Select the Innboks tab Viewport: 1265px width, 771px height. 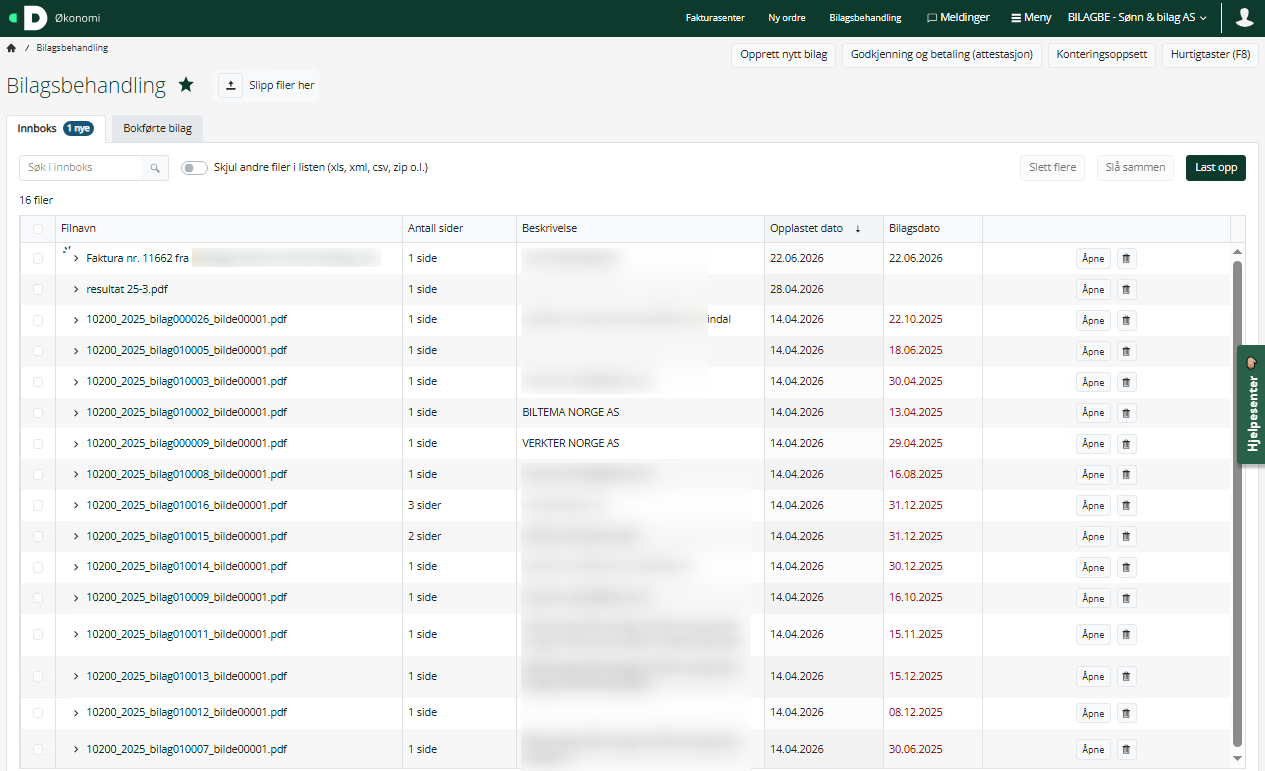pyautogui.click(x=55, y=129)
